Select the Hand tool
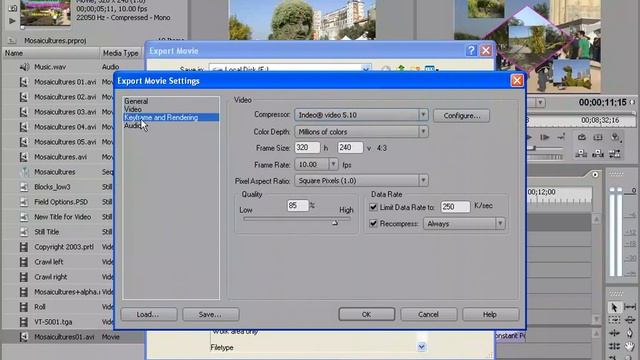The image size is (640, 360). pos(630,346)
